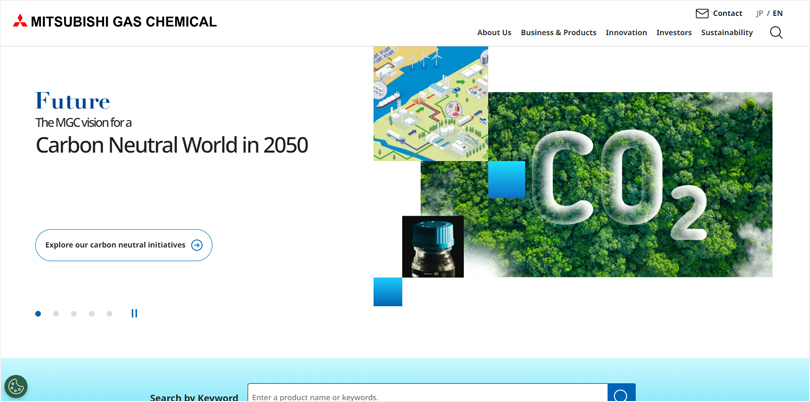
Task: Switch language to JP
Action: point(759,13)
